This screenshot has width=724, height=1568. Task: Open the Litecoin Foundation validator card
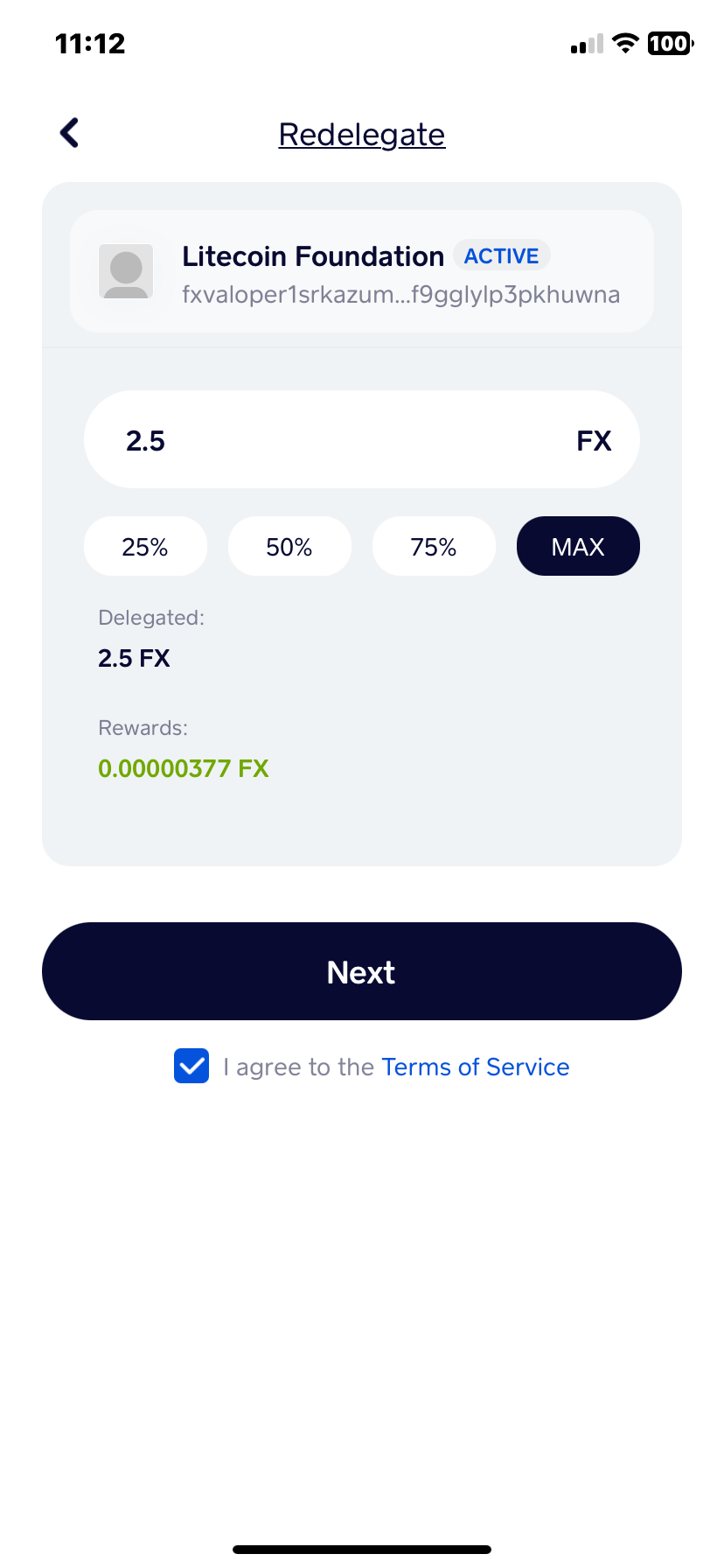coord(362,271)
